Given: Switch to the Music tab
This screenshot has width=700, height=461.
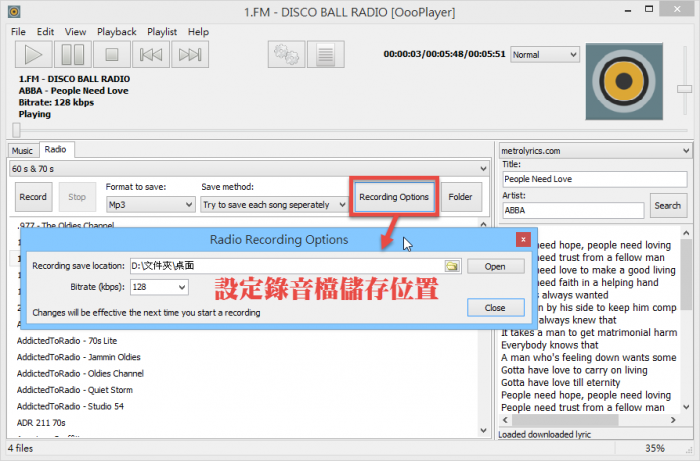Looking at the screenshot, I should 22,150.
